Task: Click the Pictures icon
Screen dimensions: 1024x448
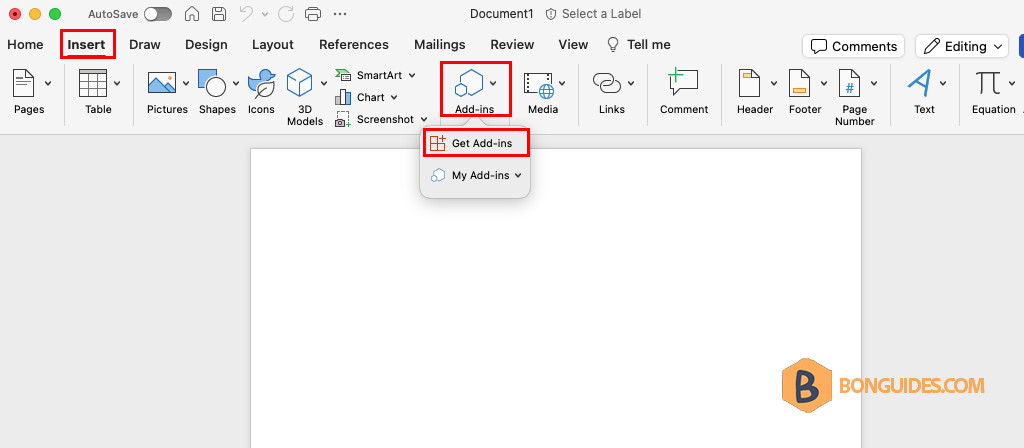Action: coord(162,83)
